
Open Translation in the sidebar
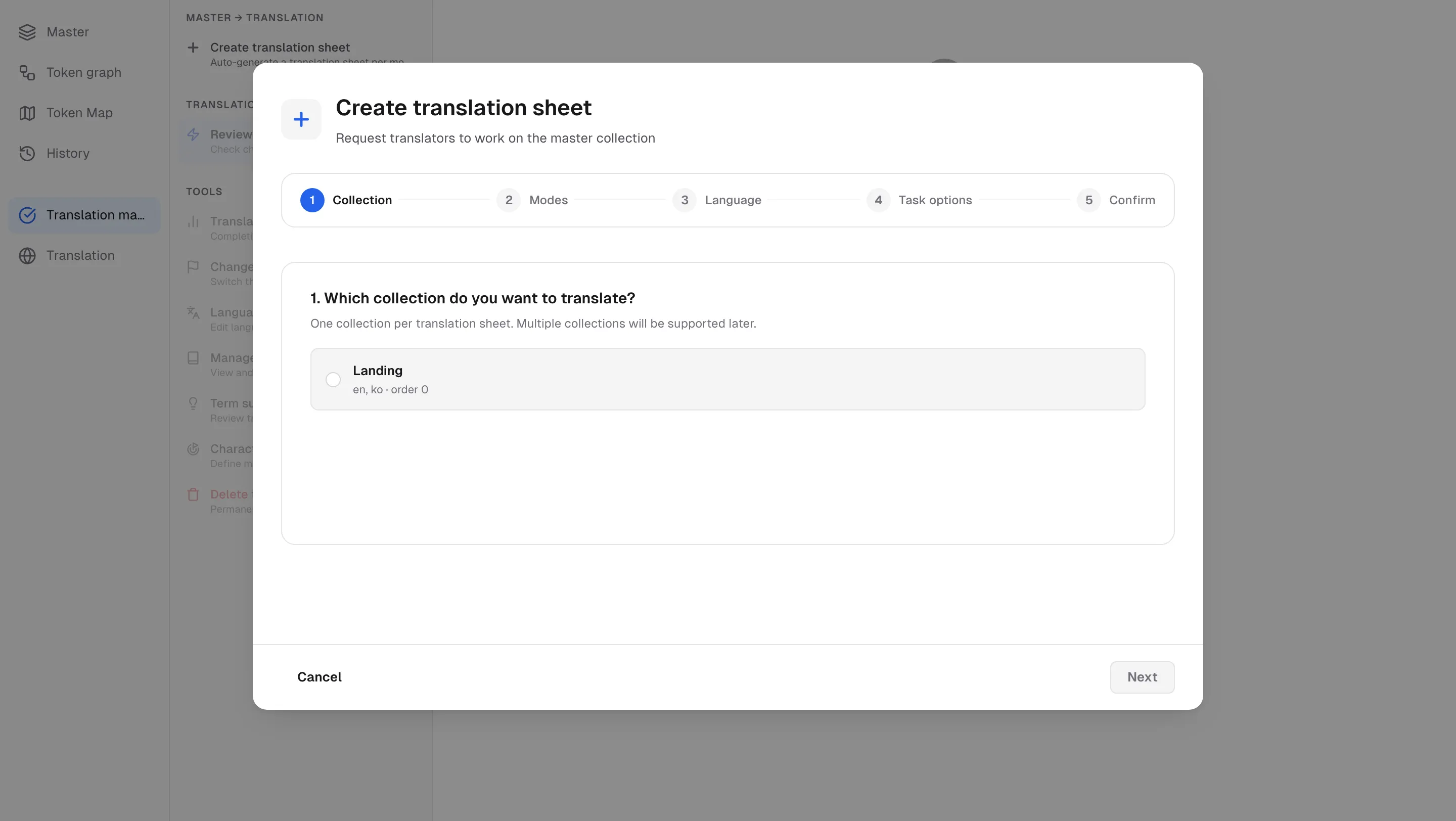pyautogui.click(x=84, y=256)
